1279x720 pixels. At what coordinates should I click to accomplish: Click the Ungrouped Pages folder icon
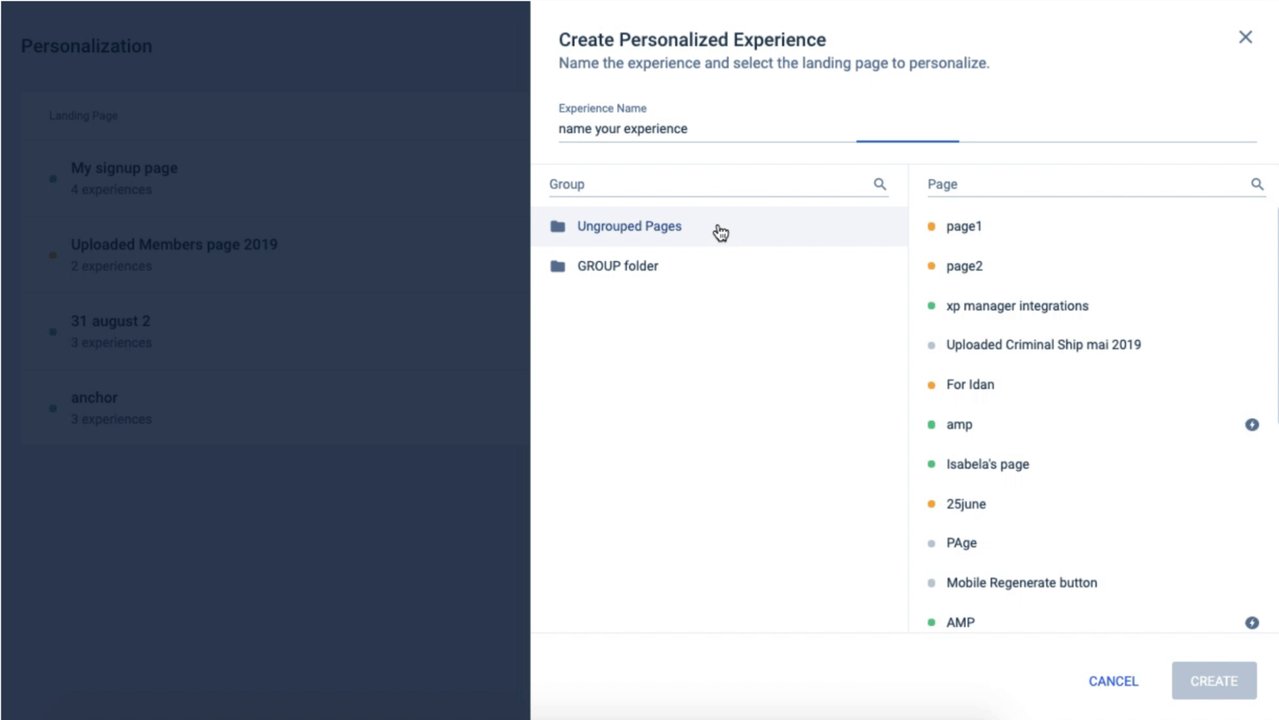pyautogui.click(x=558, y=227)
